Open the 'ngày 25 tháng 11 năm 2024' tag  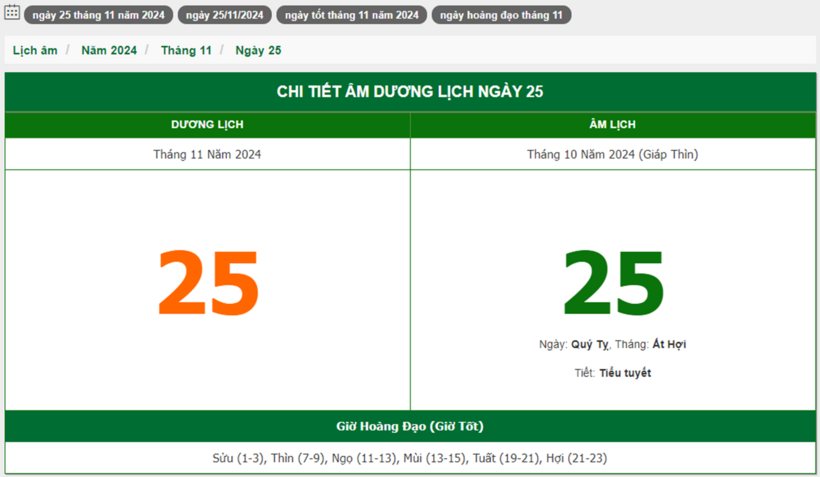click(98, 15)
